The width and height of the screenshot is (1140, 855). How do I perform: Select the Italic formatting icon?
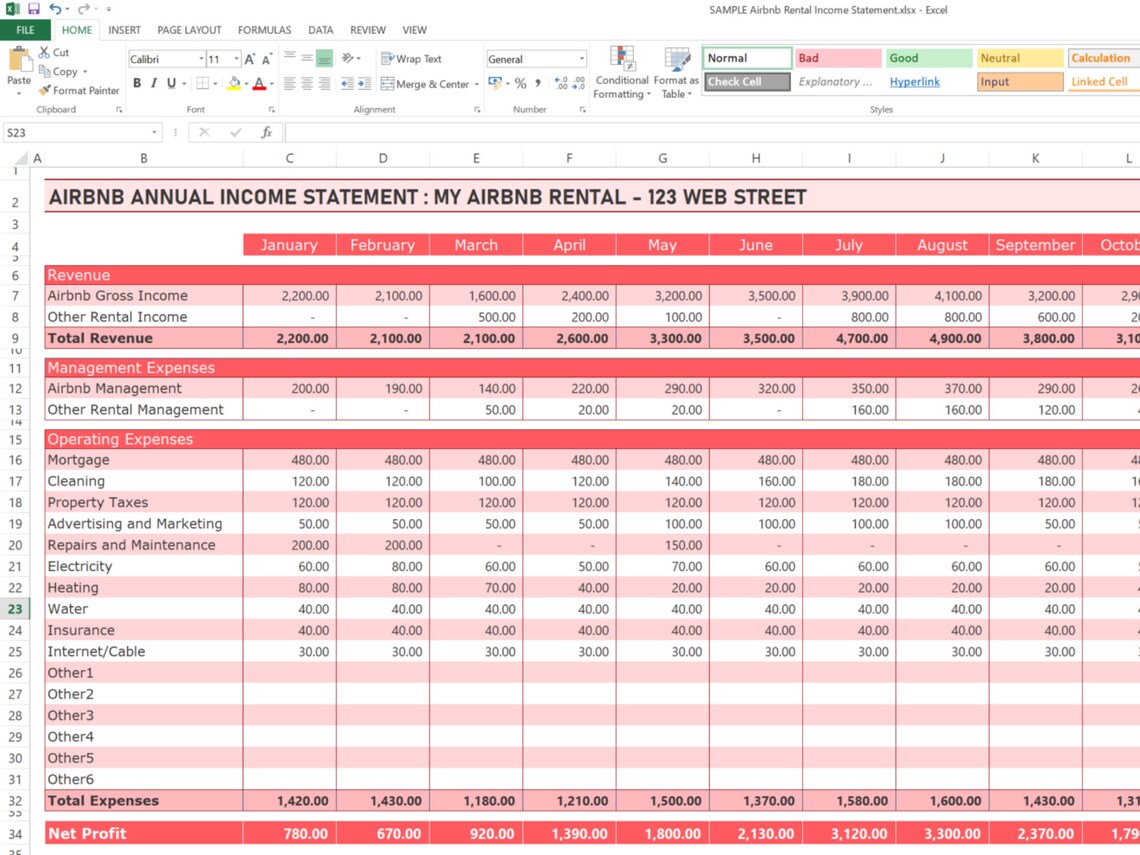click(x=152, y=82)
